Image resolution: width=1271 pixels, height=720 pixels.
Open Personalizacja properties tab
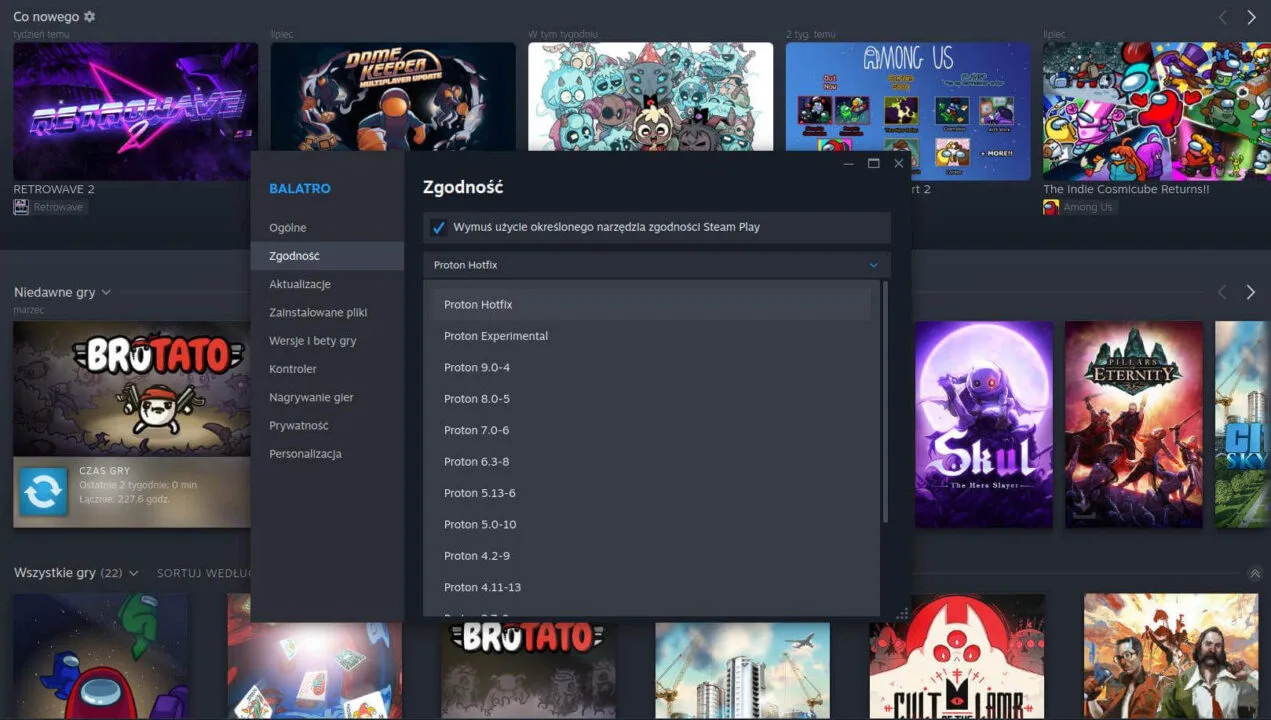pyautogui.click(x=327, y=454)
